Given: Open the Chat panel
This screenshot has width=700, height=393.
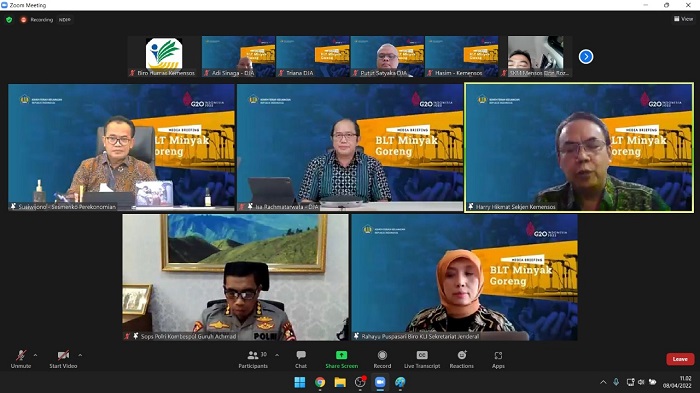Looking at the screenshot, I should (301, 359).
